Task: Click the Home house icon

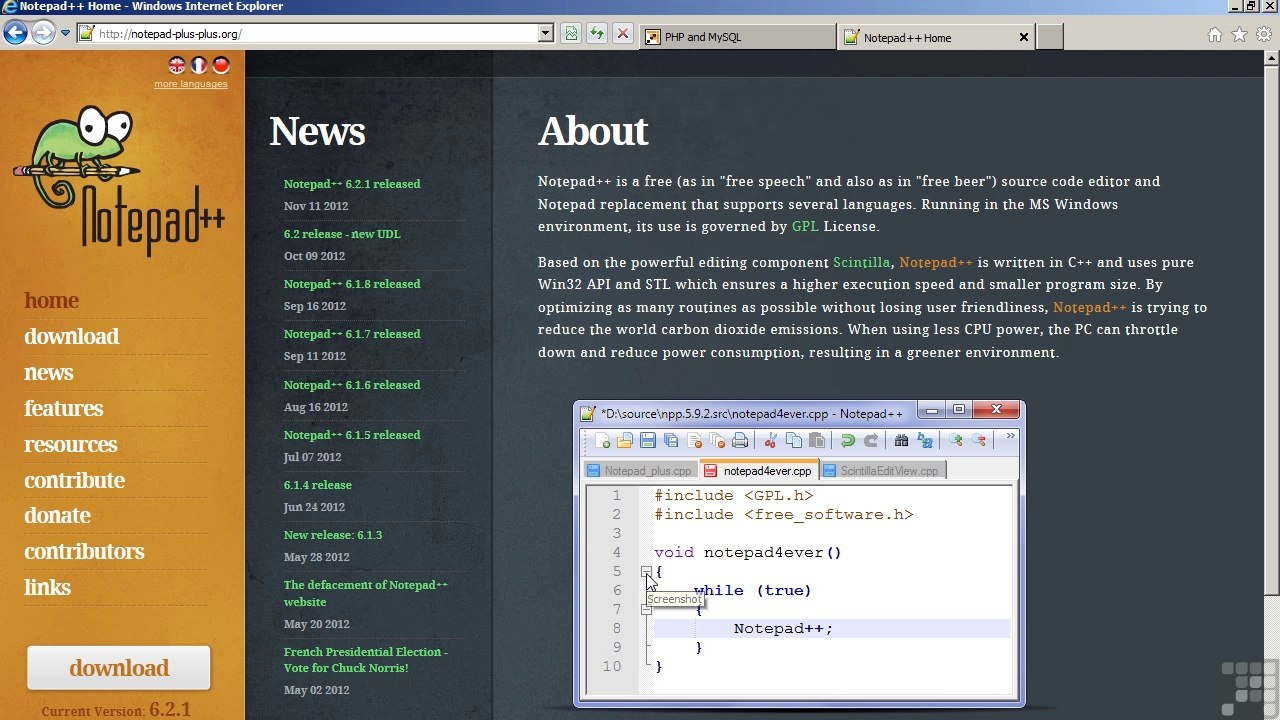Action: click(1214, 35)
